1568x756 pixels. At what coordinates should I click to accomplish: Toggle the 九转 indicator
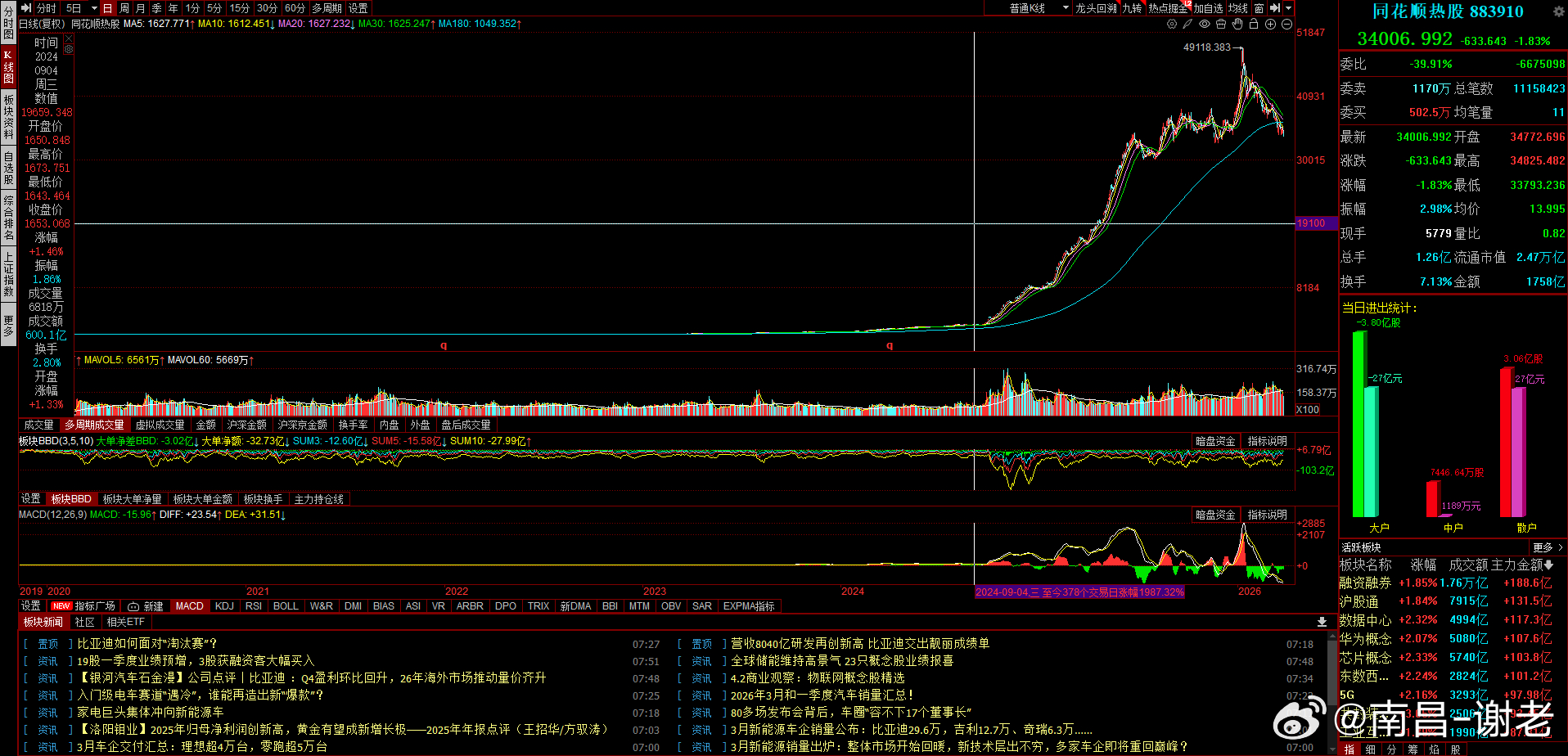click(x=1132, y=8)
